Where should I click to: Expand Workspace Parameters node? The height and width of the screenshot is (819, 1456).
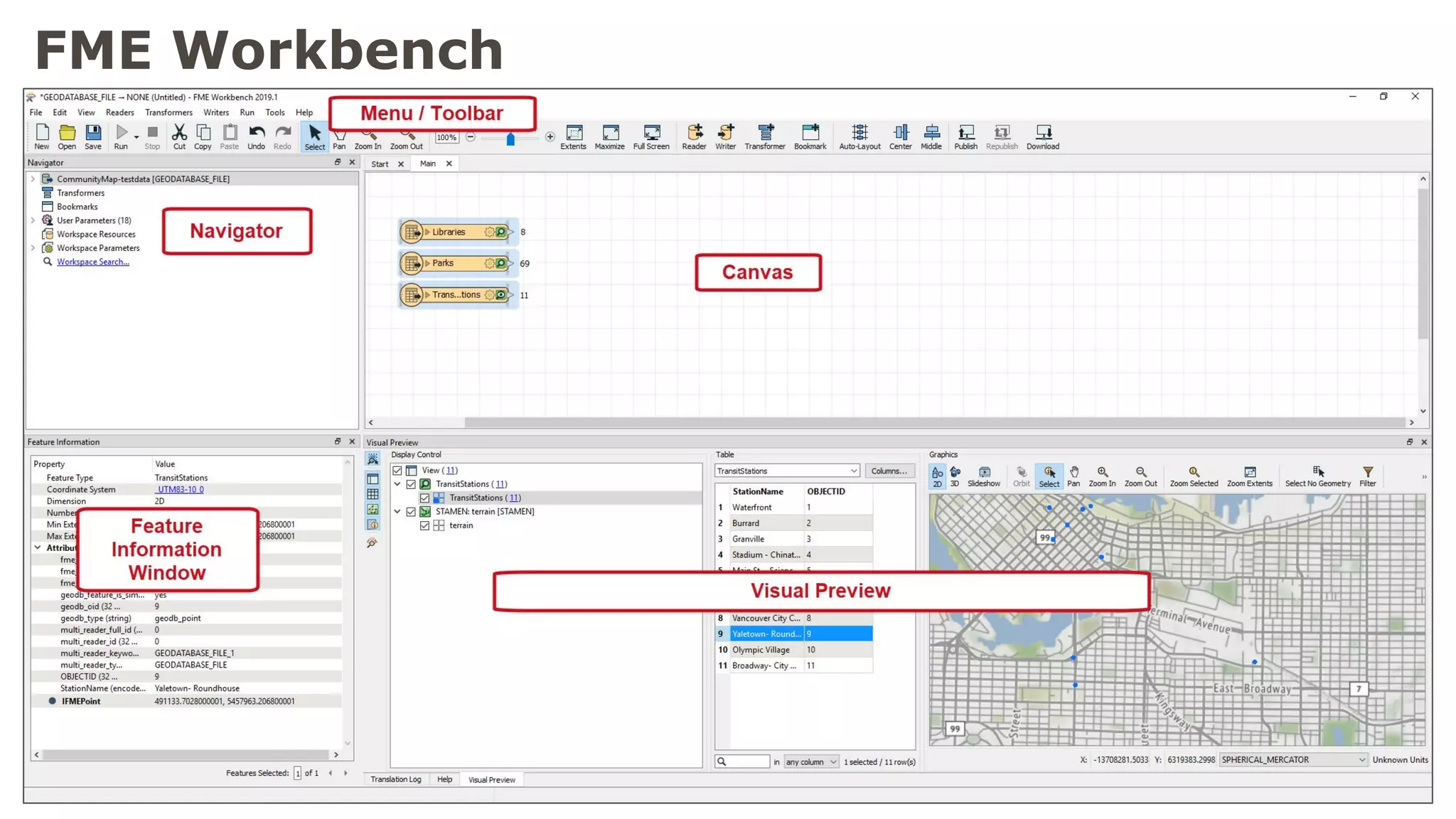pyautogui.click(x=33, y=248)
